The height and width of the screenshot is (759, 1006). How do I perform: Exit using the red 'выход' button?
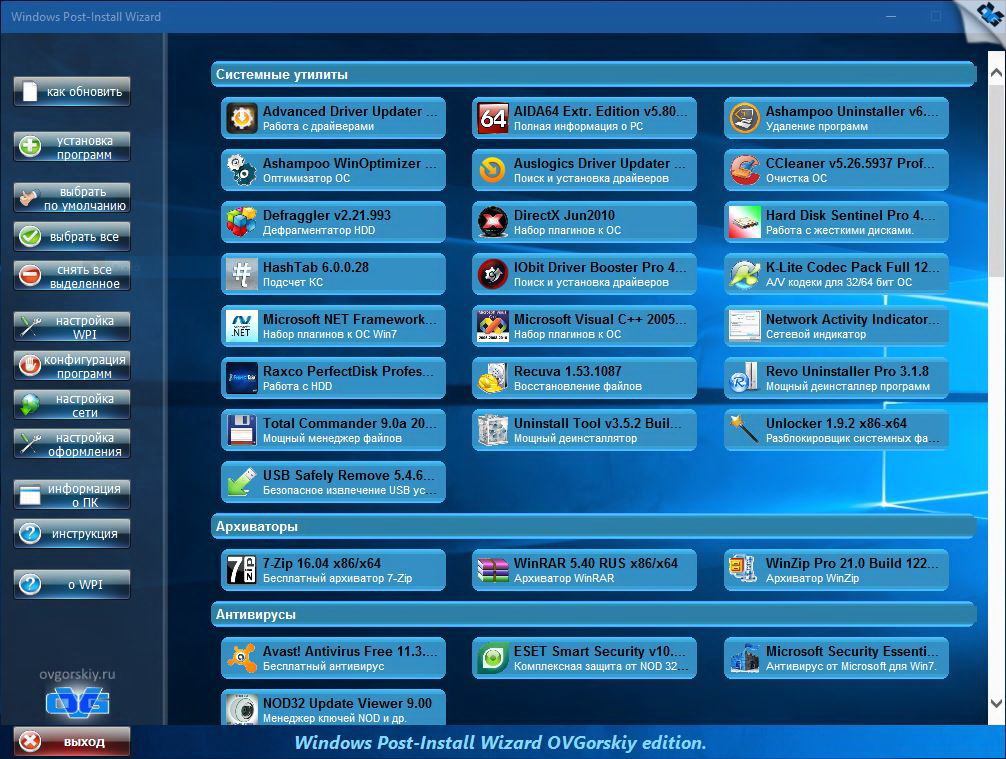point(72,742)
